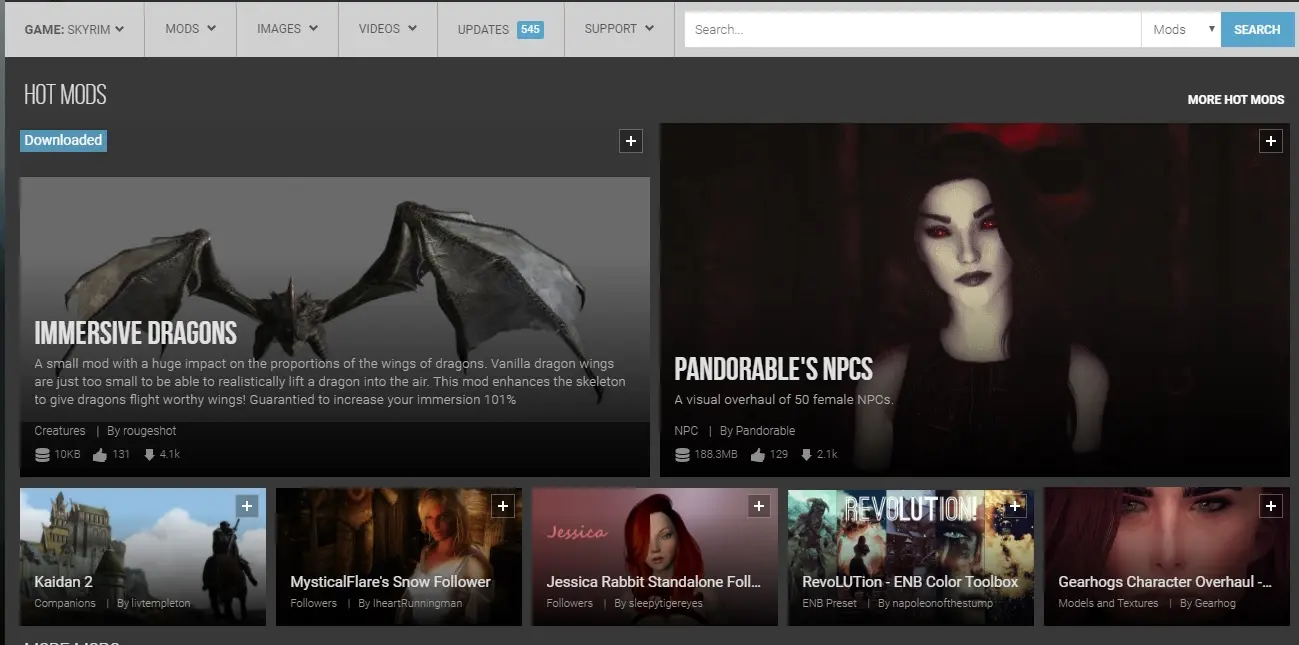Screen dimensions: 1299x645
Task: Open the Updates tab
Action: pyautogui.click(x=500, y=29)
